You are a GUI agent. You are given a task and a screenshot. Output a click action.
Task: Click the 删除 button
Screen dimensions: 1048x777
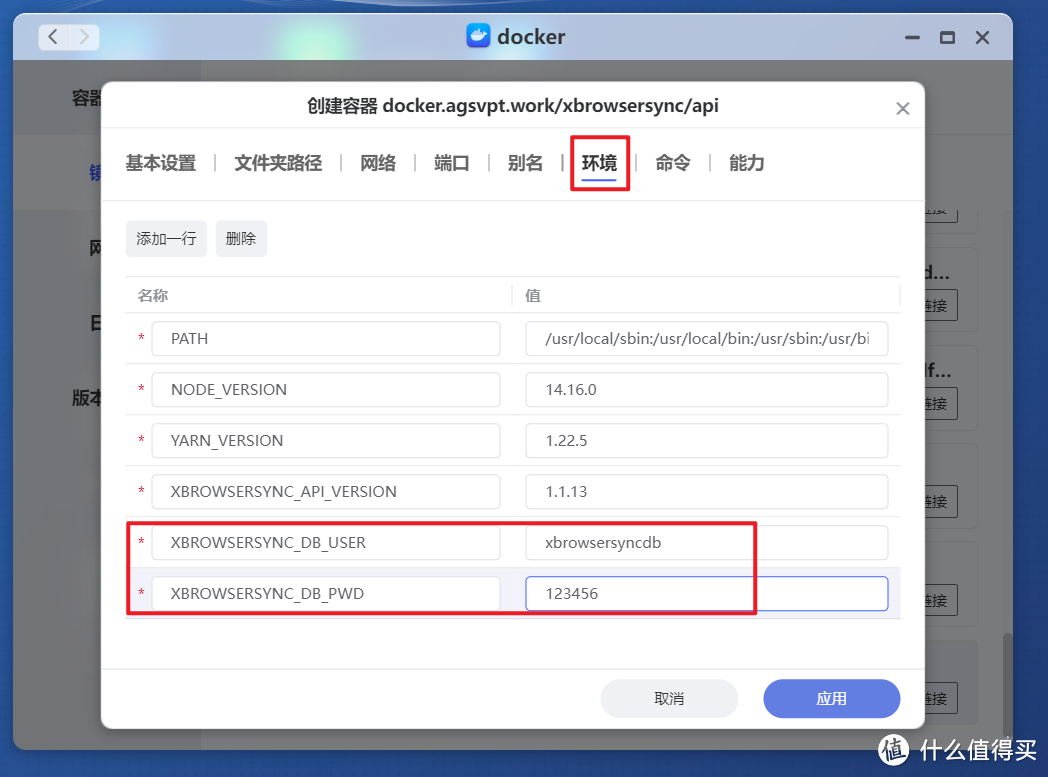point(241,238)
